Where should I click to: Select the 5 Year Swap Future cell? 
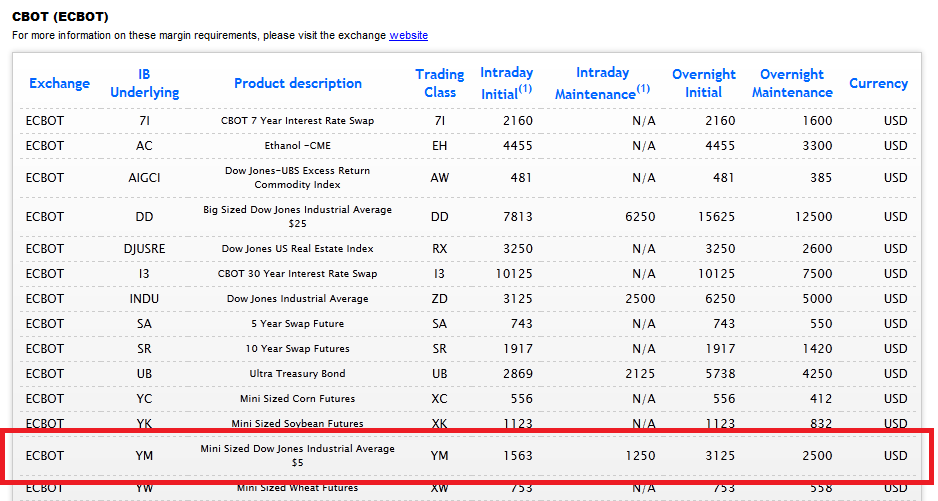tap(297, 324)
